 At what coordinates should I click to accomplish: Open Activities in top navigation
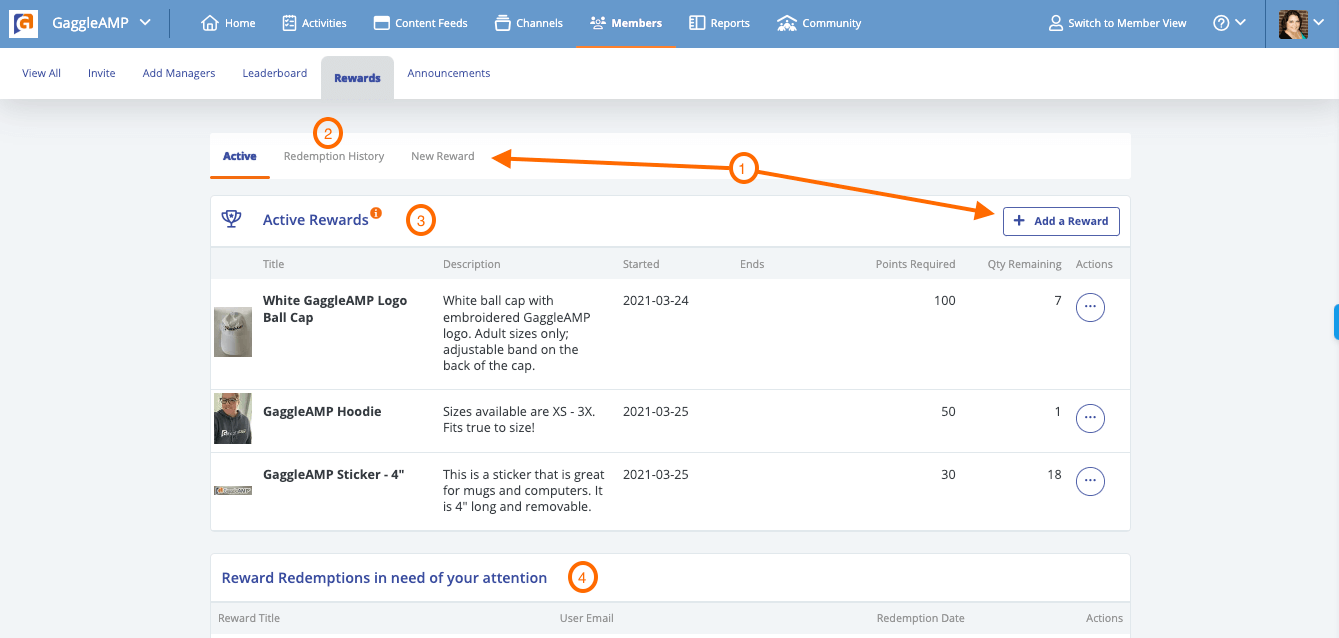[314, 23]
